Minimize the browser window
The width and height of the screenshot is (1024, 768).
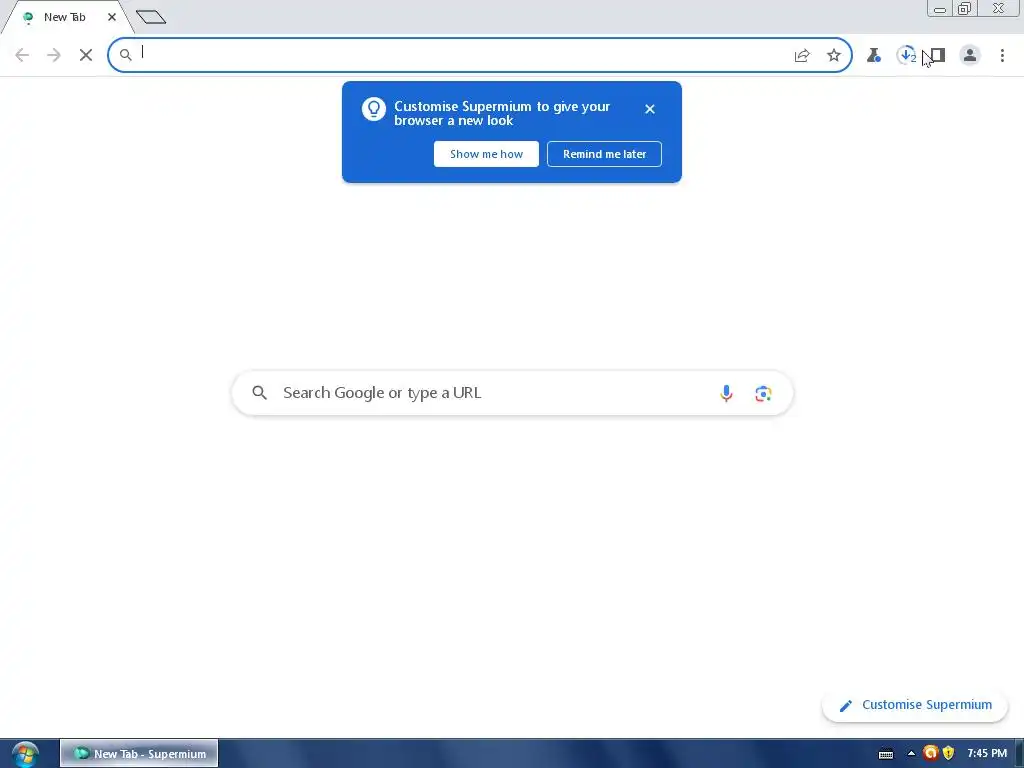940,9
